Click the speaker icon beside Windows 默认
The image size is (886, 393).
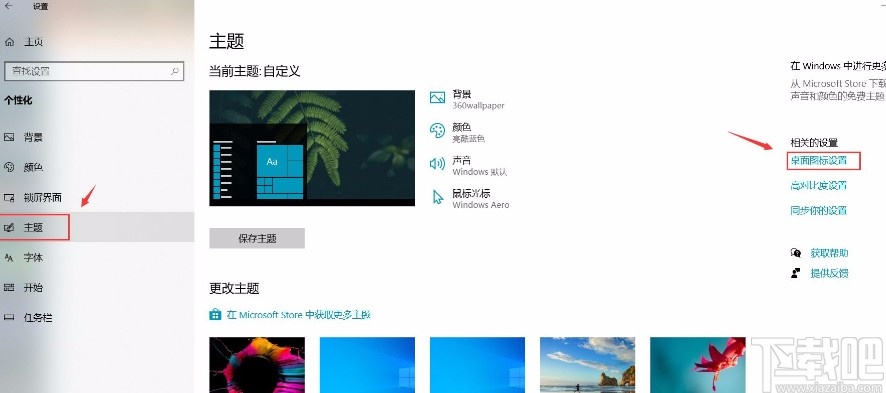(x=437, y=164)
